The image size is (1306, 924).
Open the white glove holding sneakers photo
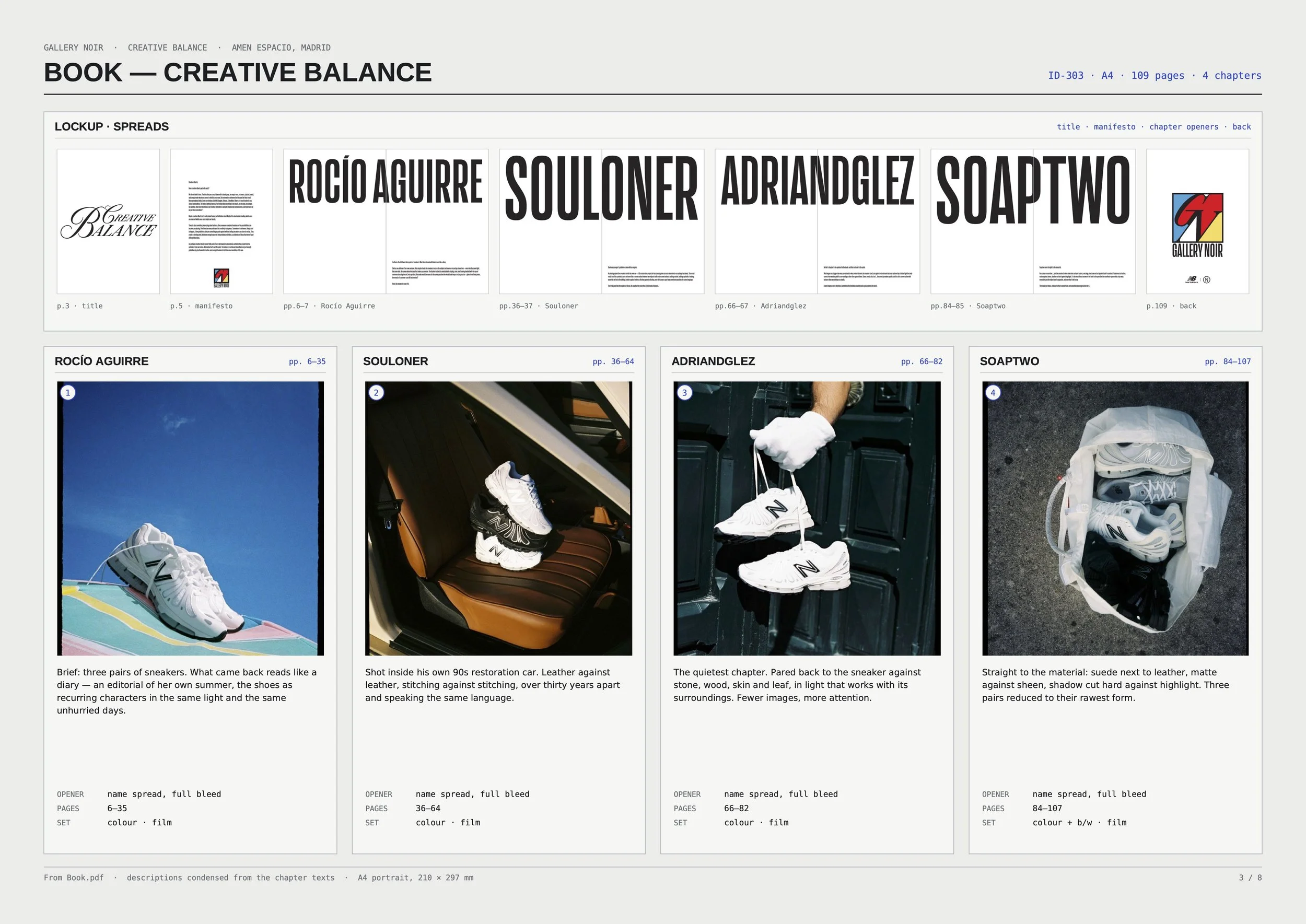pos(807,518)
